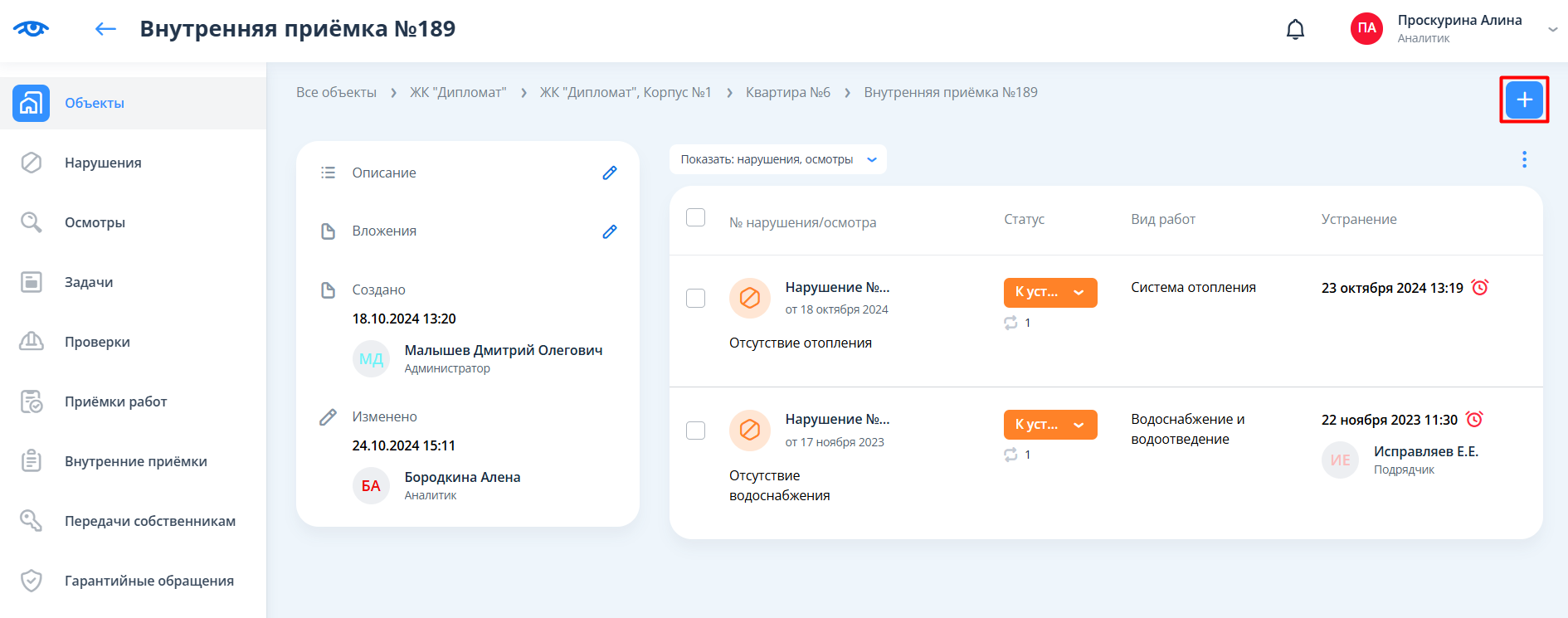This screenshot has width=1568, height=618.
Task: Toggle the select-all checkbox in table header
Action: coord(696,217)
